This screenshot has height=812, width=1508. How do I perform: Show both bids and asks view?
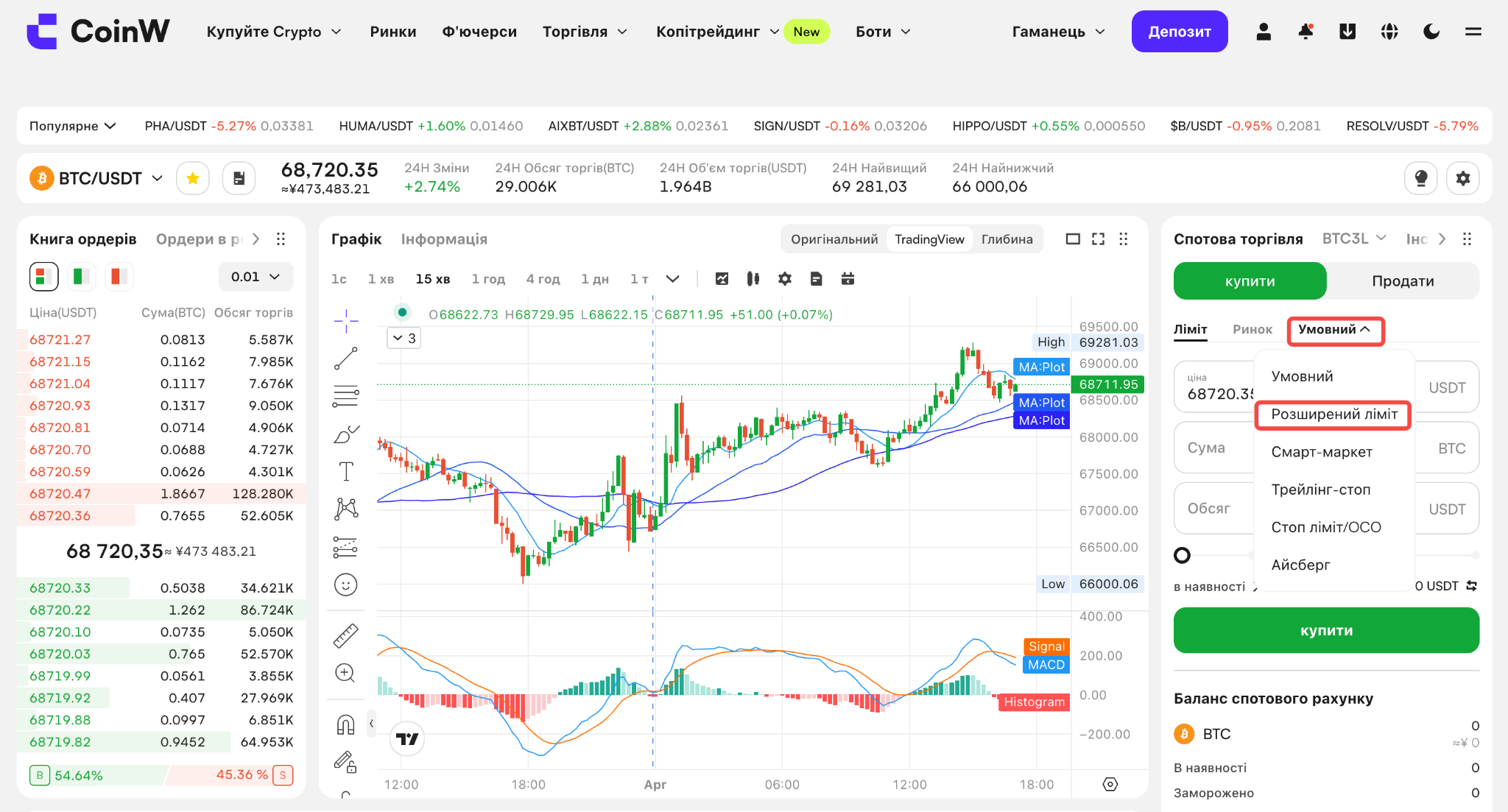(43, 276)
